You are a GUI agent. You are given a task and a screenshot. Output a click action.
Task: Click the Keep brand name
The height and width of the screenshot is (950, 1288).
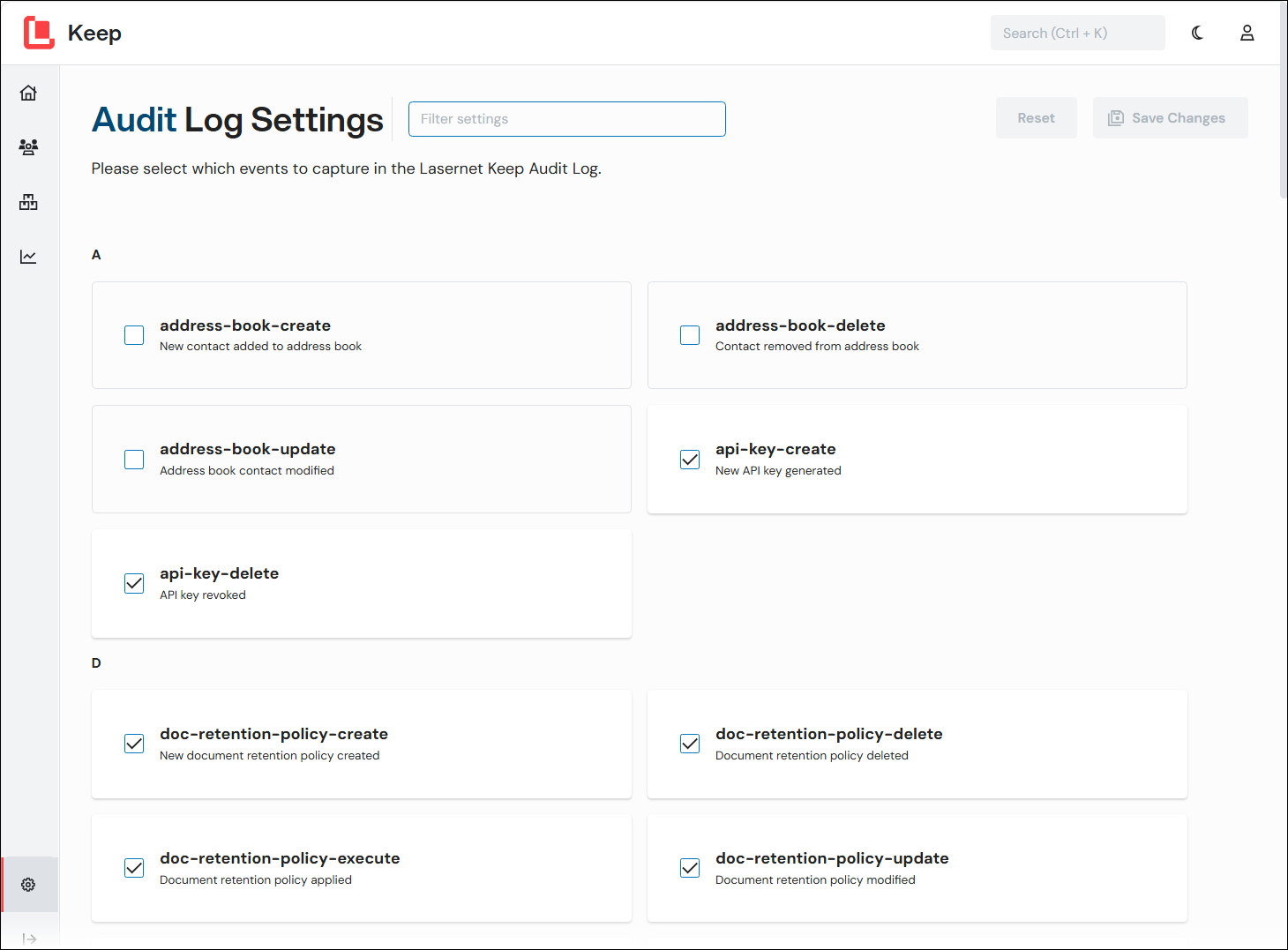pyautogui.click(x=94, y=33)
